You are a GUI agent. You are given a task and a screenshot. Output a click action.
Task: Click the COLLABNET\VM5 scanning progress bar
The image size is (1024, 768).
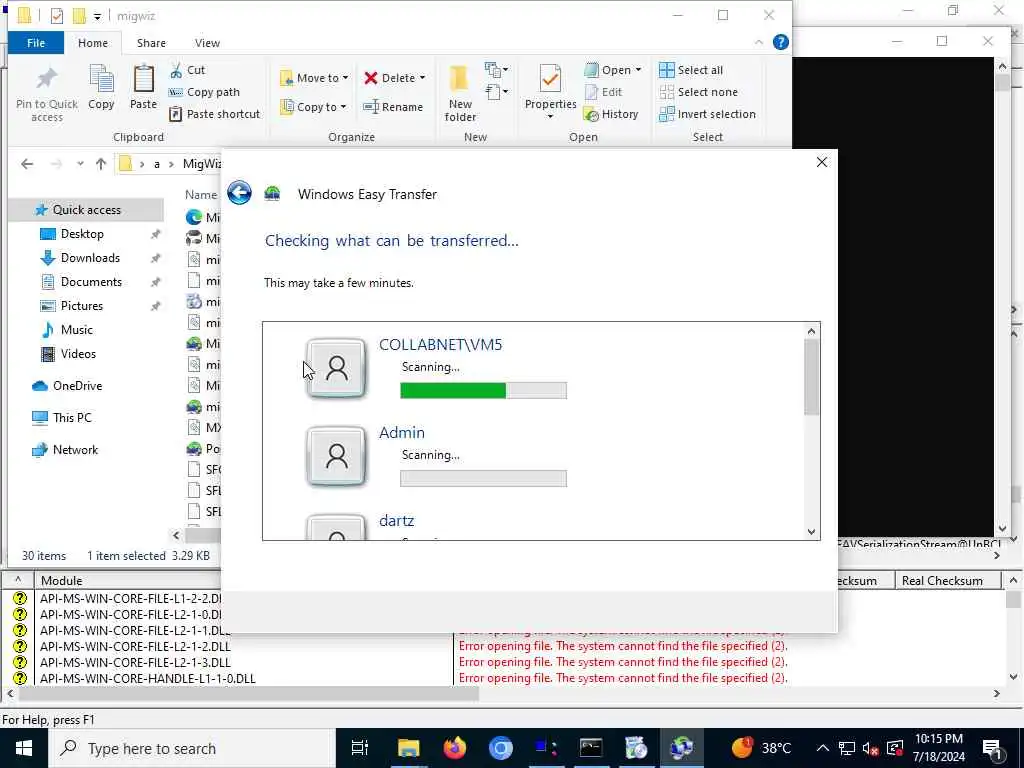click(x=483, y=391)
